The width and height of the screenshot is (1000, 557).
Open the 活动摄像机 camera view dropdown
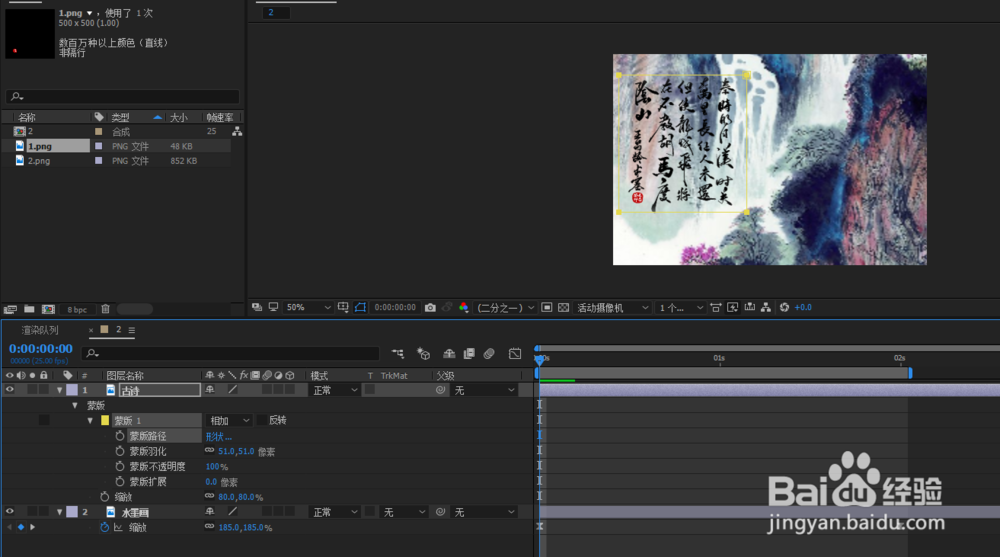[612, 308]
